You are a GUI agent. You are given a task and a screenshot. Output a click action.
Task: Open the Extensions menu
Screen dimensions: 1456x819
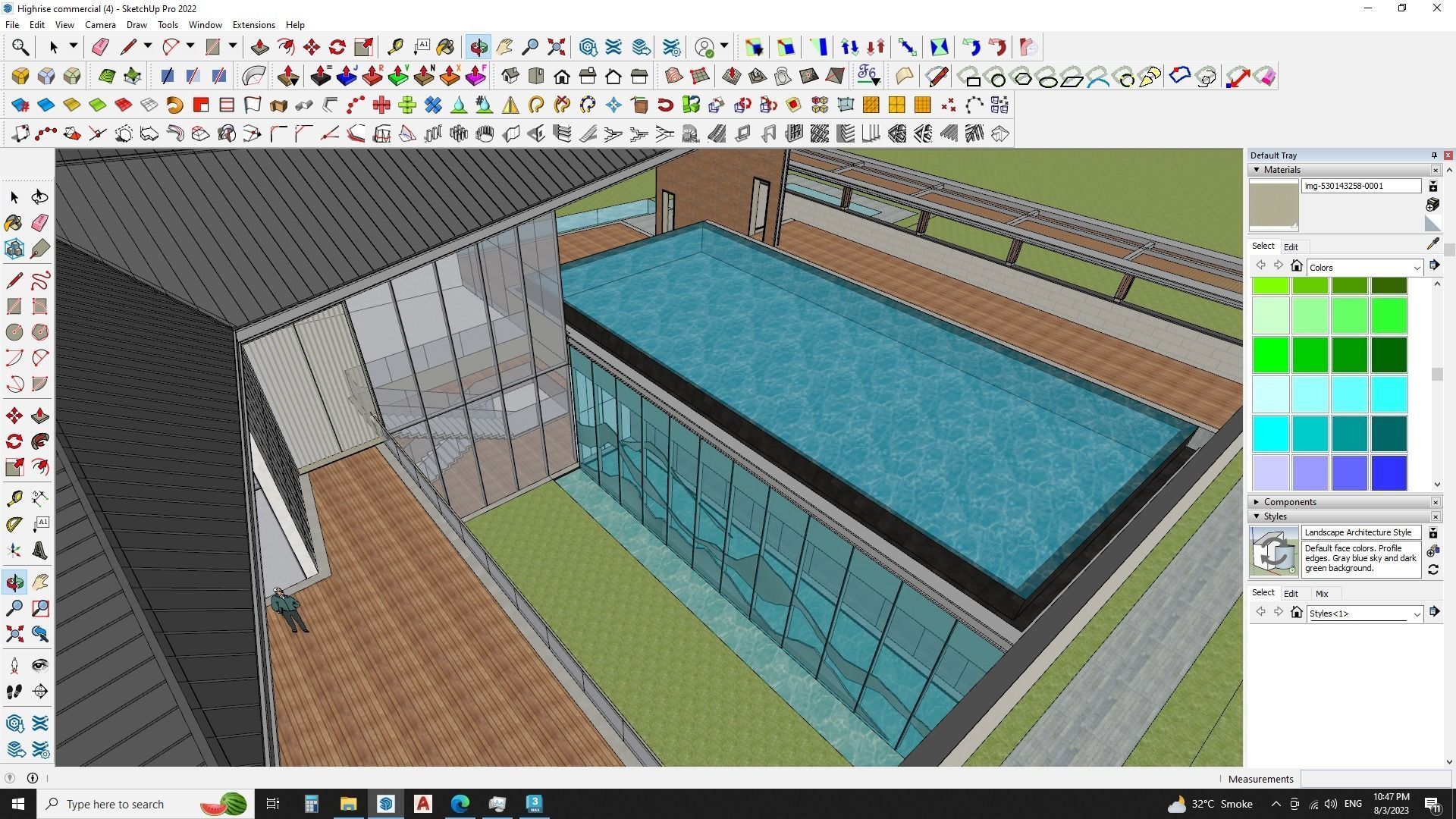click(x=253, y=25)
